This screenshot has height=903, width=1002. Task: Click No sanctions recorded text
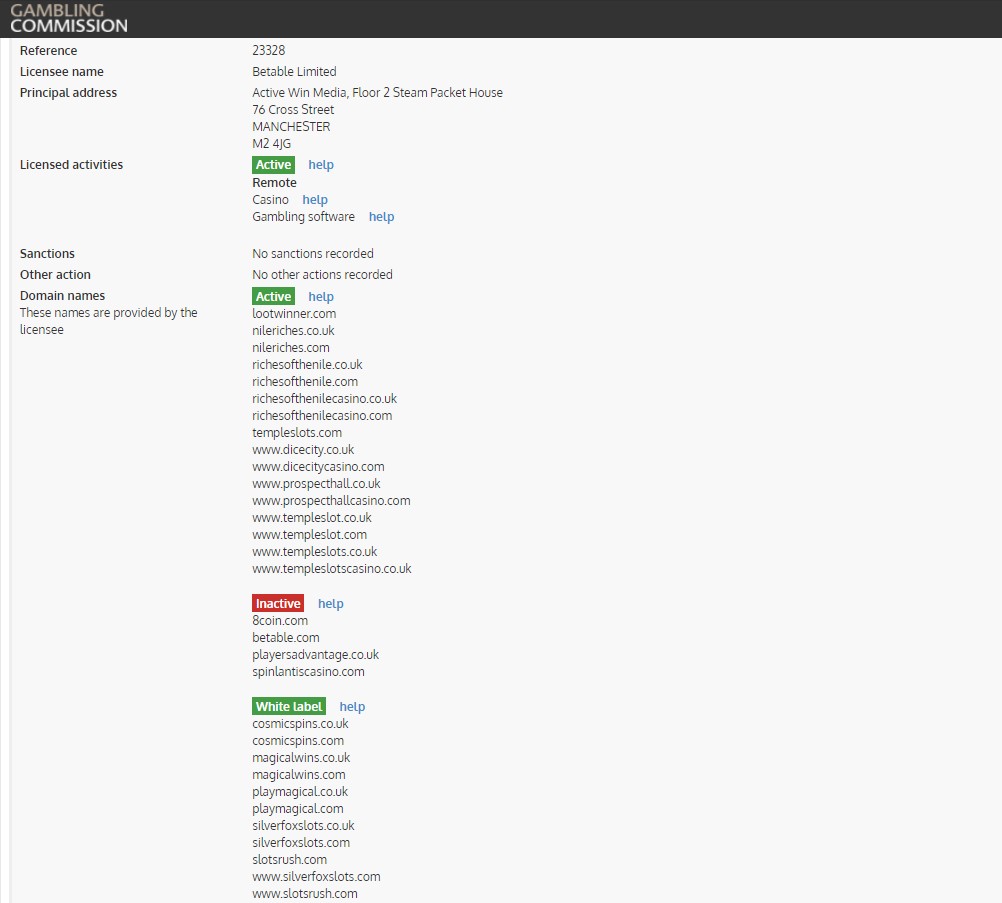pyautogui.click(x=312, y=254)
